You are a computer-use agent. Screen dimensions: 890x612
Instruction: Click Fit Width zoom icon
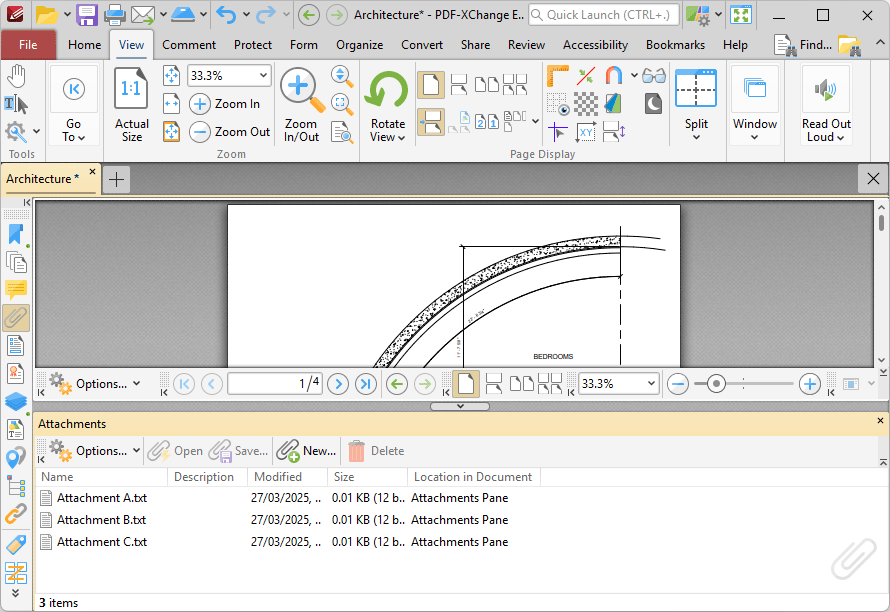click(171, 104)
